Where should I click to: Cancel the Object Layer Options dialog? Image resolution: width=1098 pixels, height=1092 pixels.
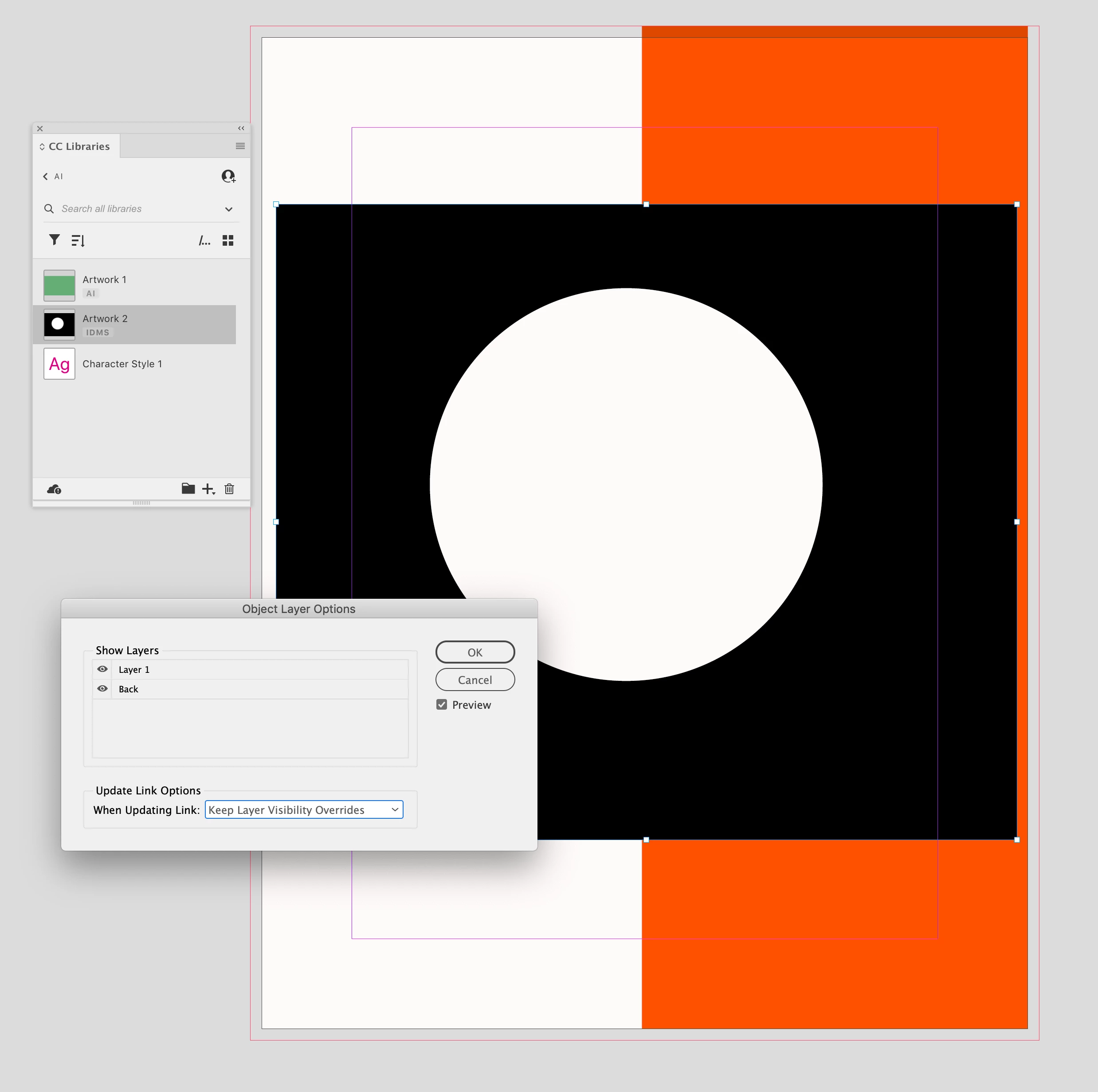click(474, 680)
